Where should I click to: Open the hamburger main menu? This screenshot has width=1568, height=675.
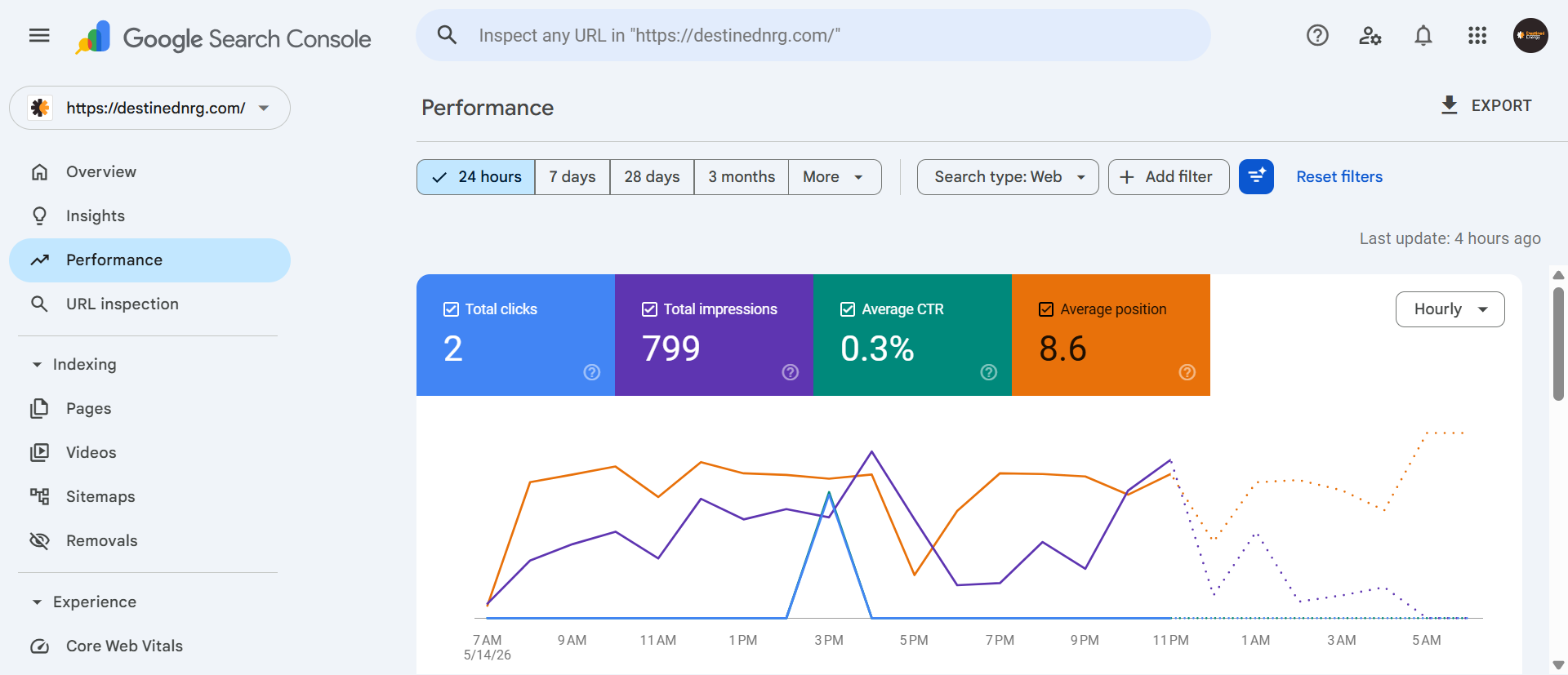point(39,35)
